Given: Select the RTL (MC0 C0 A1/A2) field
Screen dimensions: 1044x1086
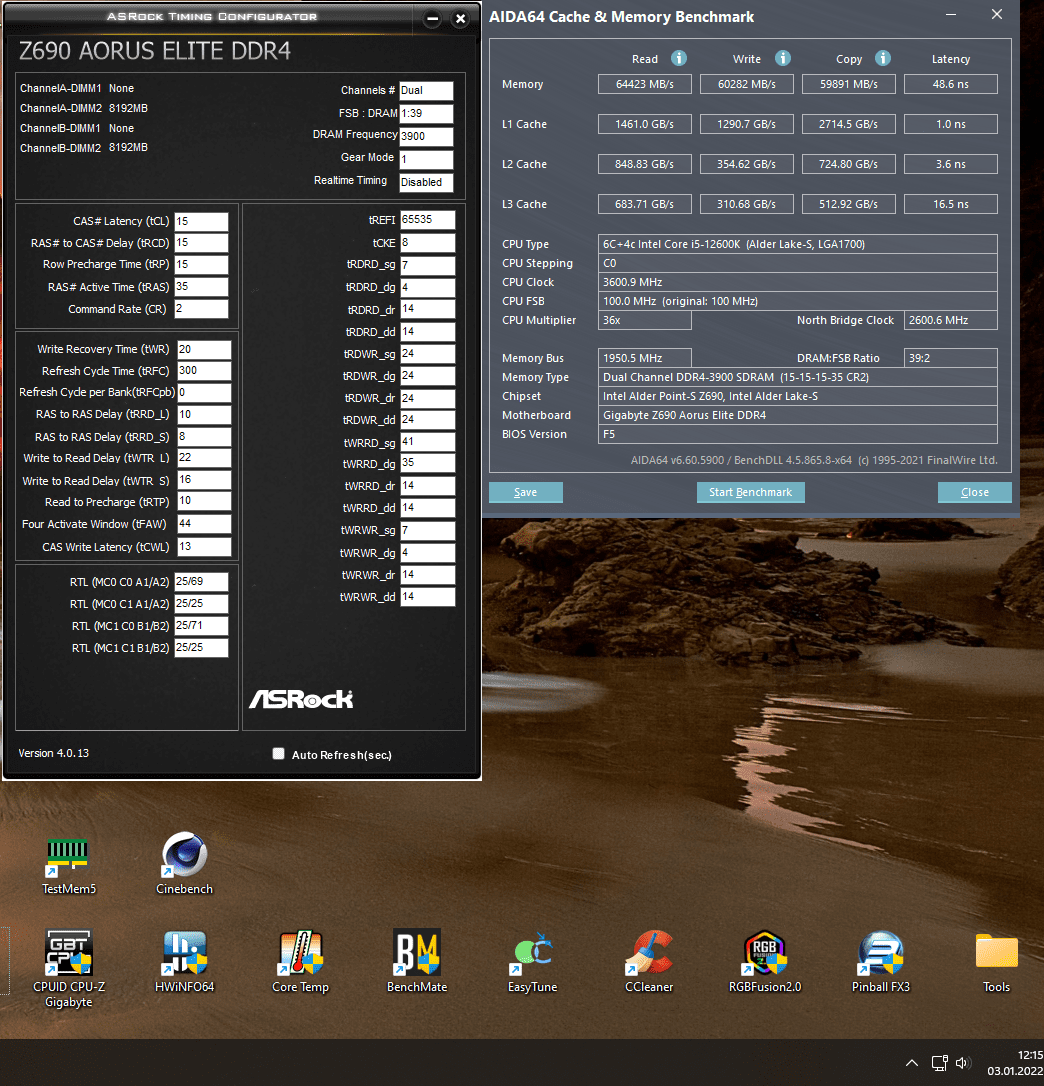Looking at the screenshot, I should point(201,582).
